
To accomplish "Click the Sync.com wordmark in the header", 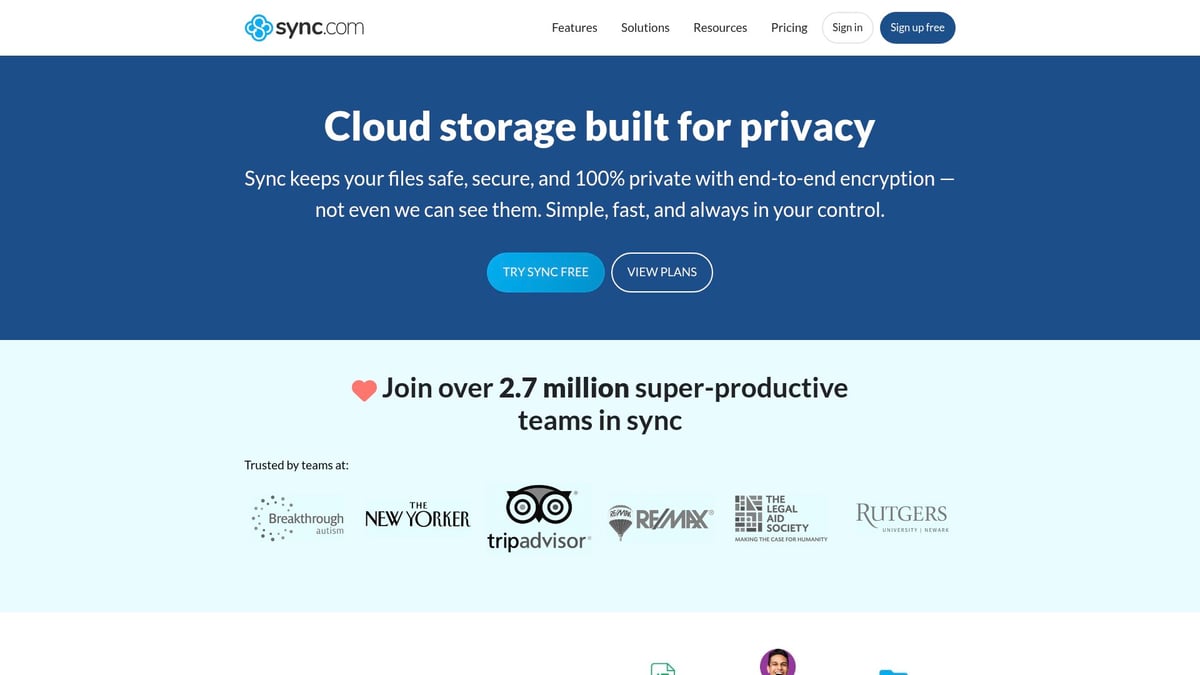I will (320, 27).
